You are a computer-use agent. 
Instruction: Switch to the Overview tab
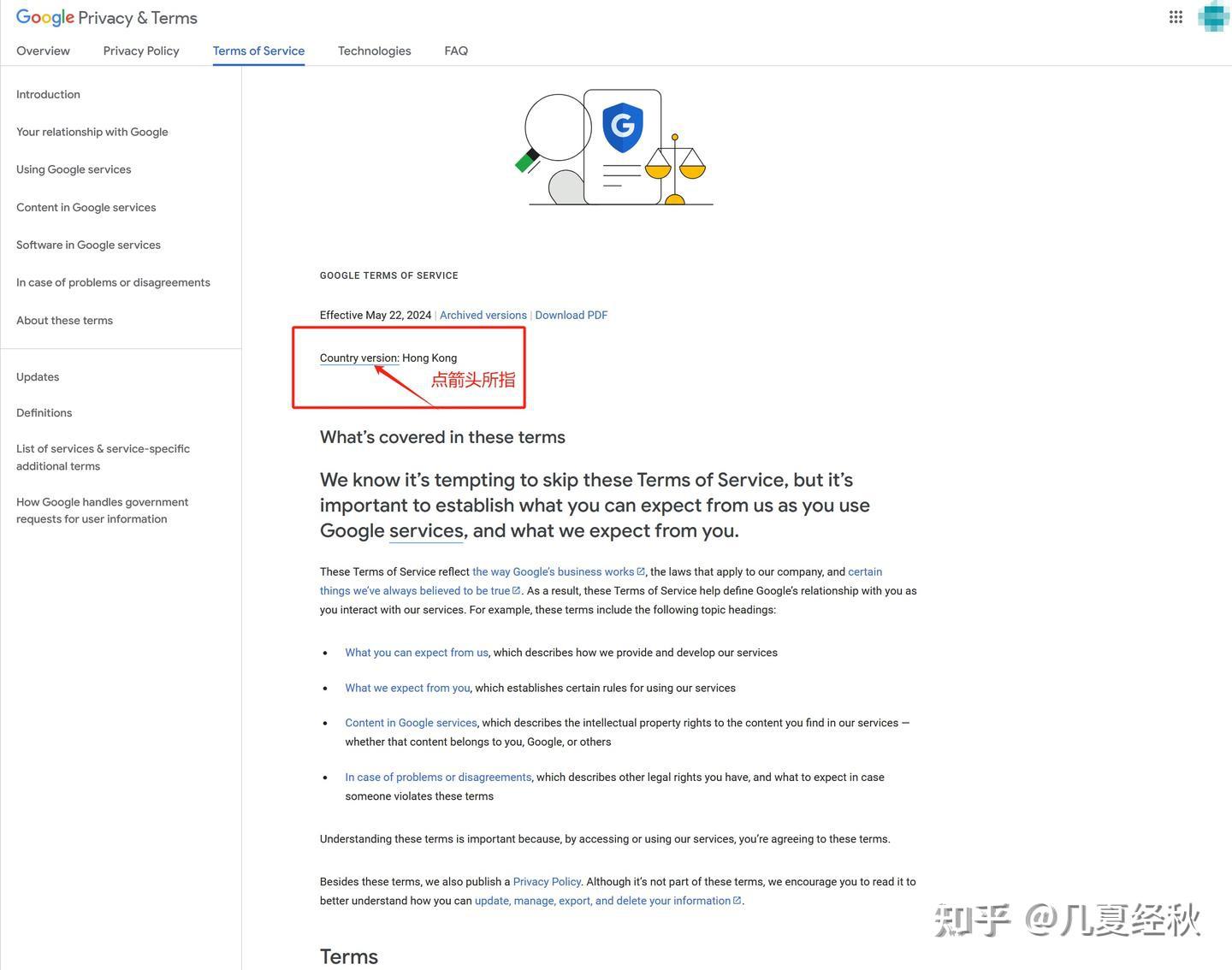click(43, 50)
